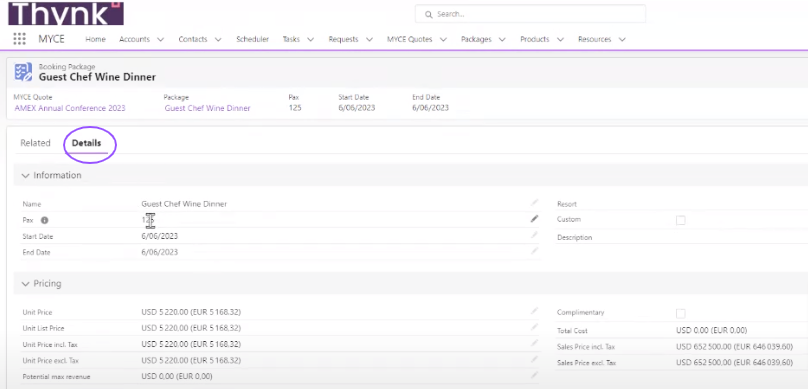The width and height of the screenshot is (808, 389).
Task: Edit Unit List Price pencil icon
Action: (x=534, y=327)
